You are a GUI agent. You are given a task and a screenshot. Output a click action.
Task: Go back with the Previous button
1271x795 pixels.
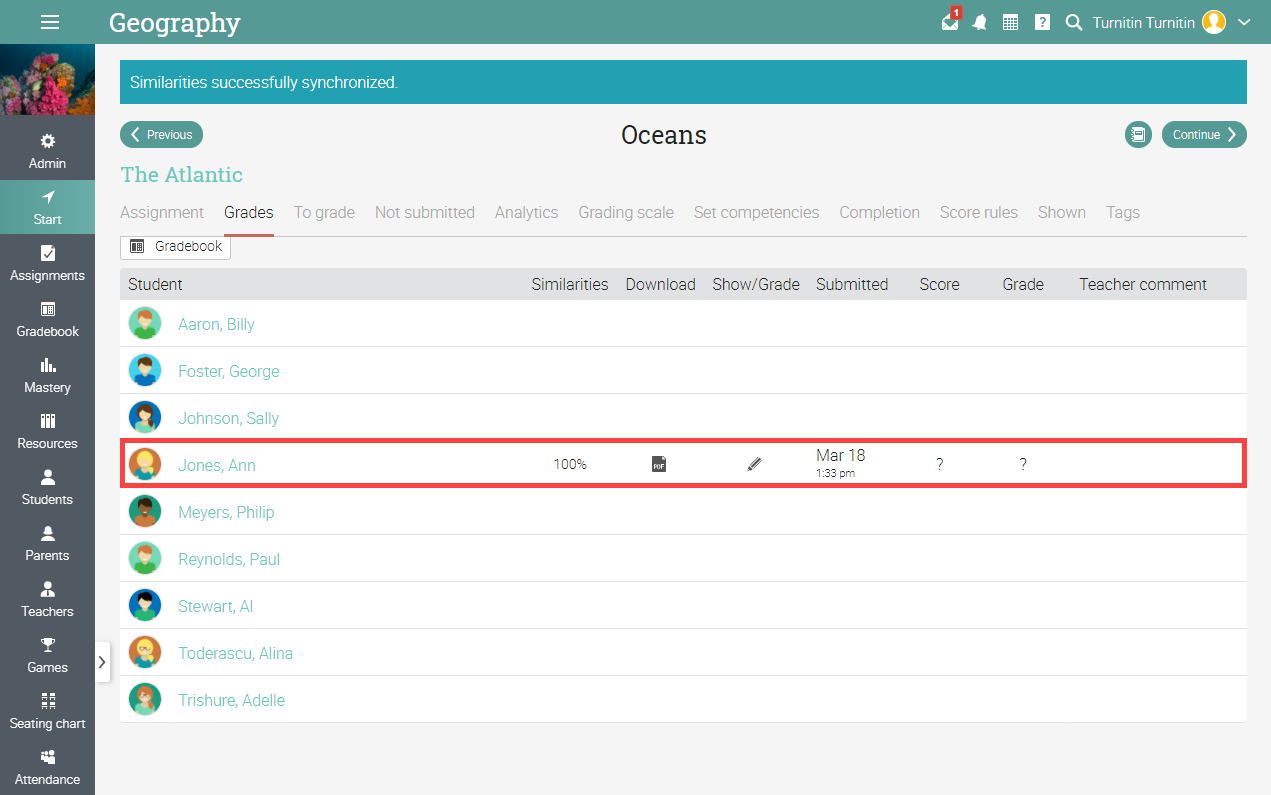(x=162, y=135)
